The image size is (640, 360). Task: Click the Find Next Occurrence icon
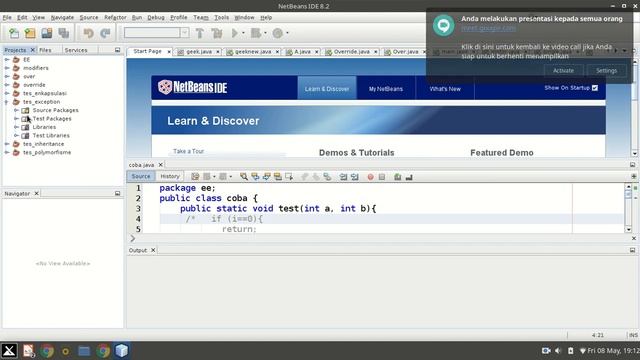[x=267, y=177]
